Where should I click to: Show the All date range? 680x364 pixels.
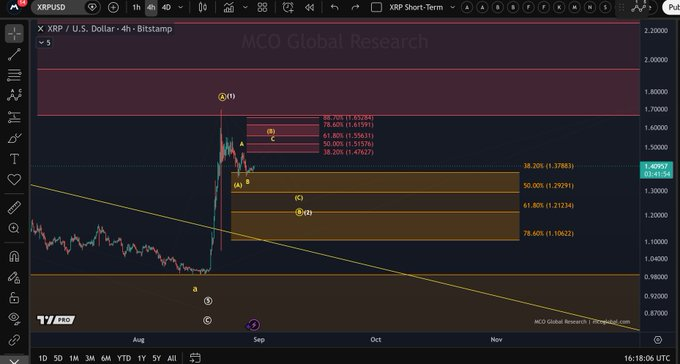point(172,358)
